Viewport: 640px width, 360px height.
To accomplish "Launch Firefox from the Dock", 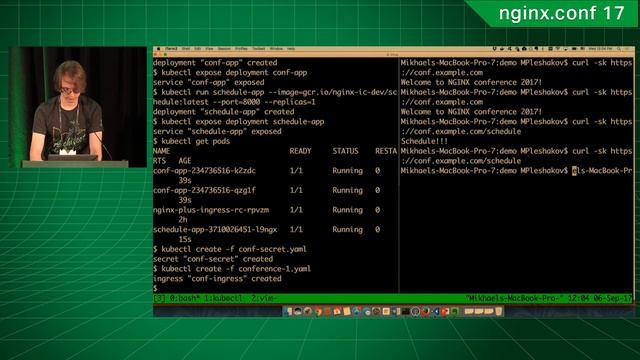I will click(425, 311).
